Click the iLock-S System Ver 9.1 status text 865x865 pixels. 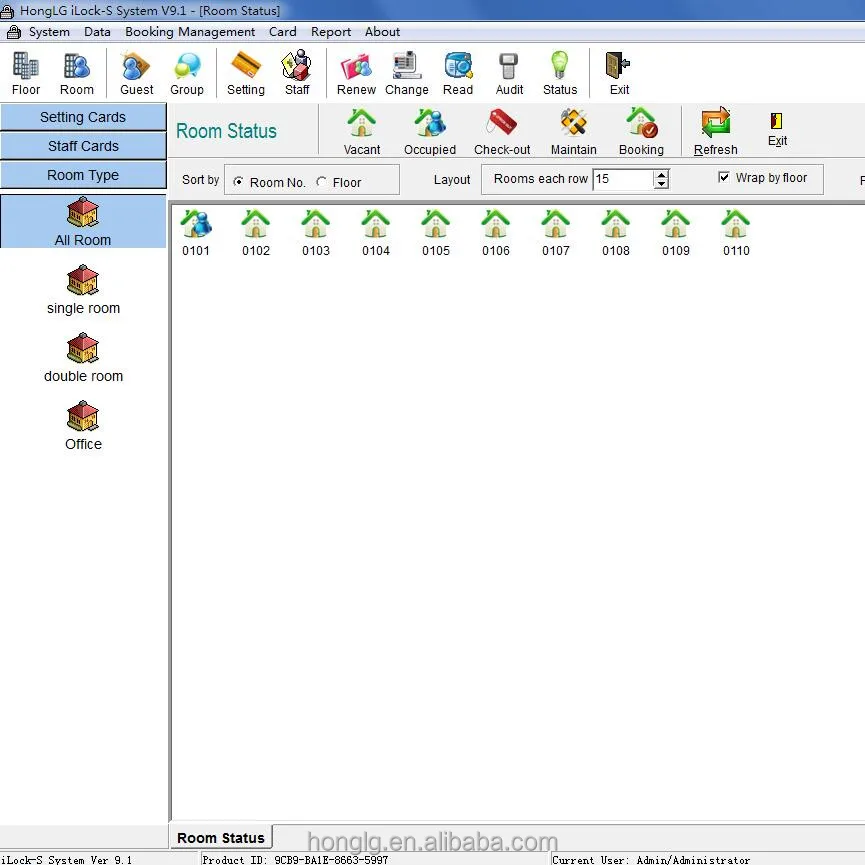[x=66, y=859]
